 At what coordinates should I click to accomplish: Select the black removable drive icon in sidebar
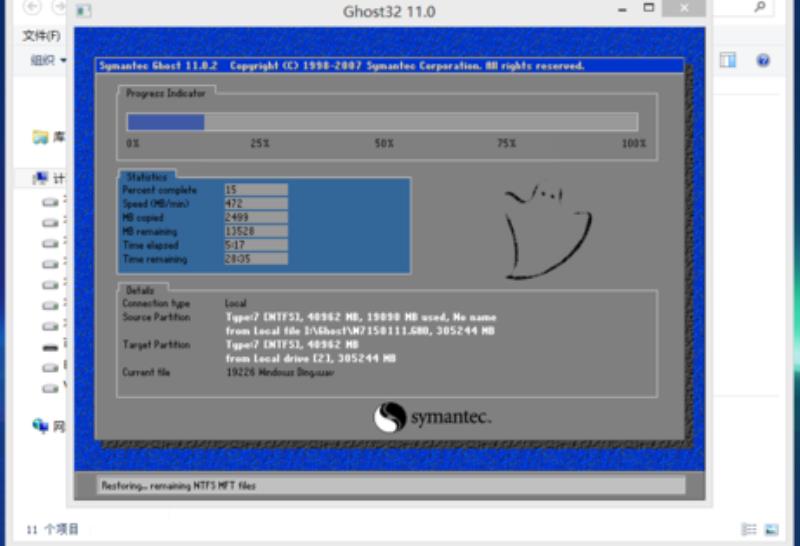50,348
